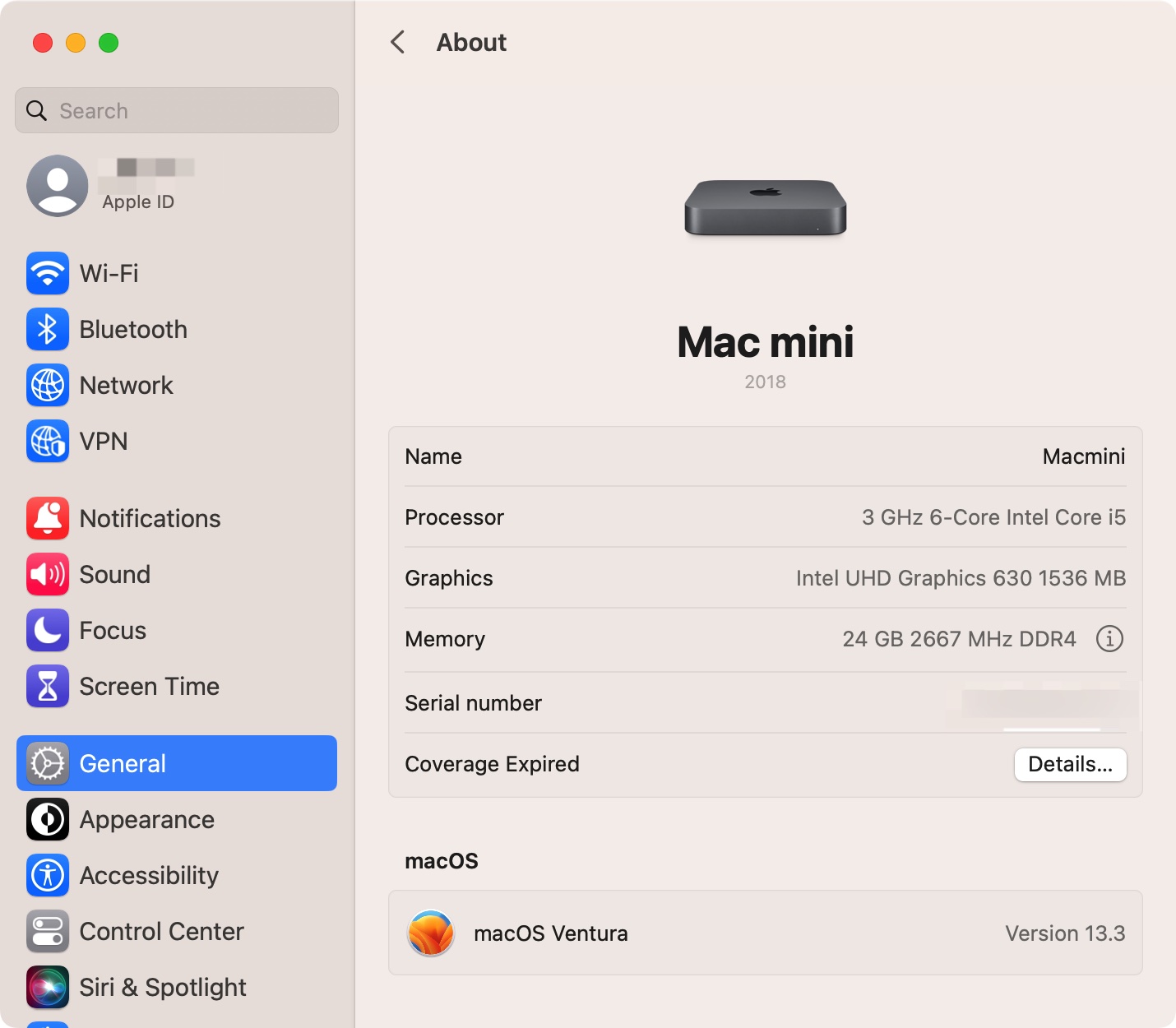This screenshot has height=1028, width=1176.
Task: Click the 2018 model year text
Action: click(x=766, y=382)
